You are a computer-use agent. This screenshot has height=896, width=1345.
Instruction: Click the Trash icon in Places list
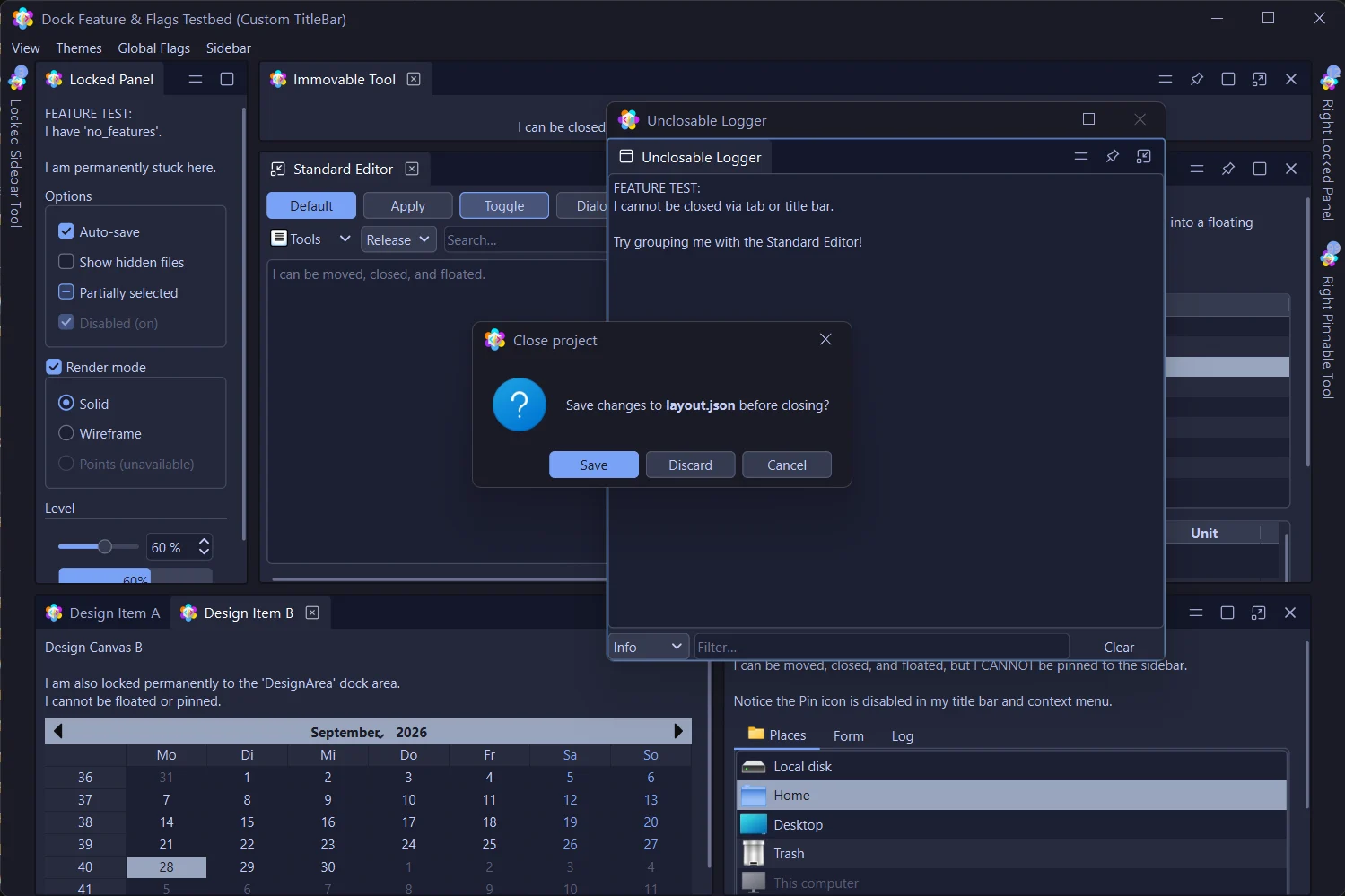pyautogui.click(x=754, y=854)
